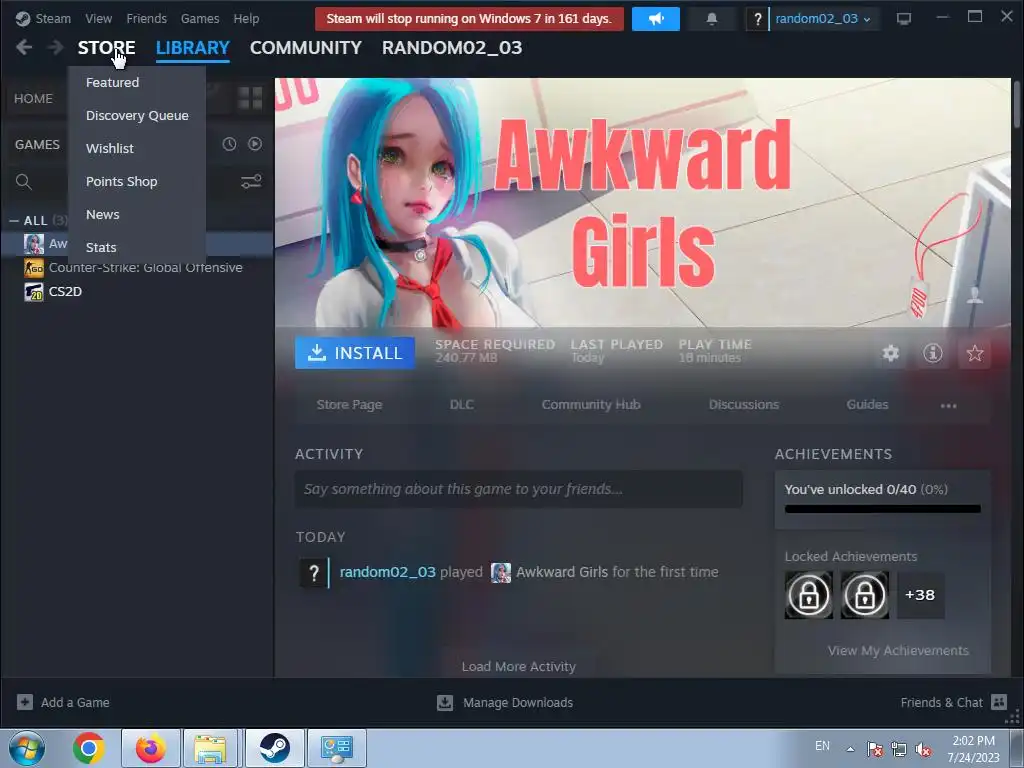1024x768 pixels.
Task: Open the Discussions link
Action: click(744, 405)
